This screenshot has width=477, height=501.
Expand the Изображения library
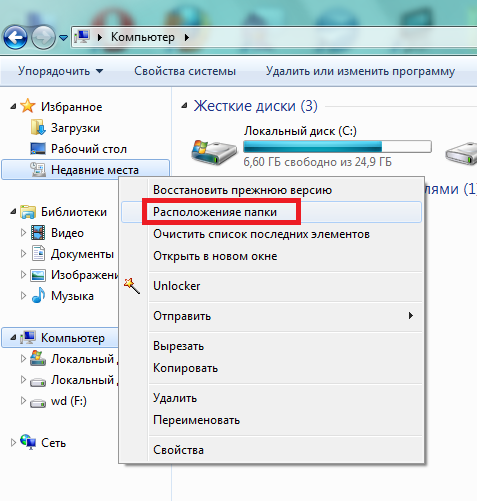[x=23, y=275]
